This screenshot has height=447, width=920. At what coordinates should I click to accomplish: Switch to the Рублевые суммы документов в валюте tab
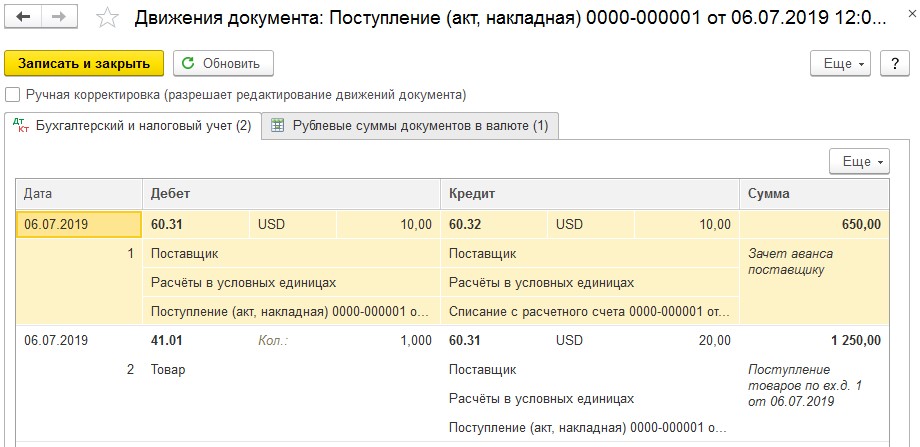[410, 126]
